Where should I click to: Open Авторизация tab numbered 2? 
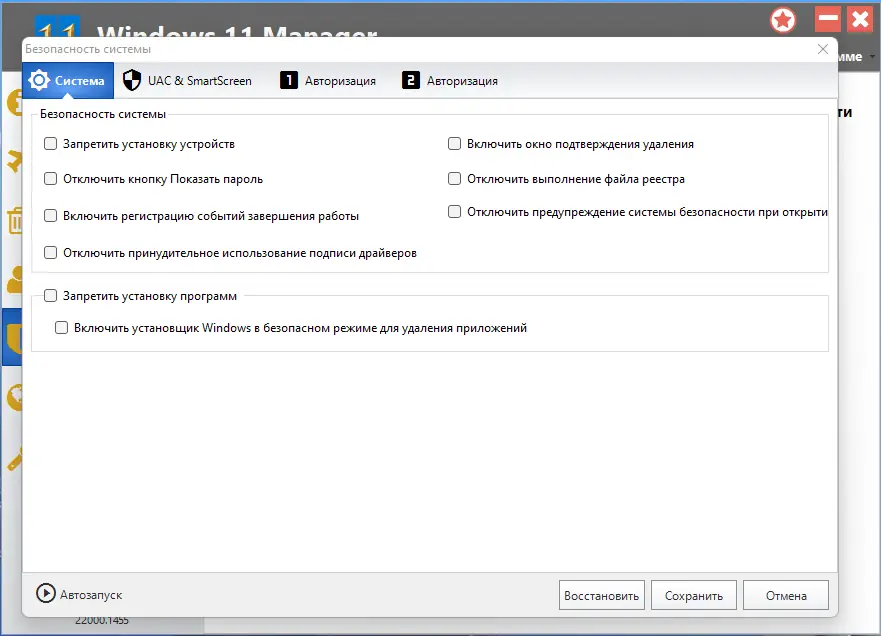coord(449,80)
